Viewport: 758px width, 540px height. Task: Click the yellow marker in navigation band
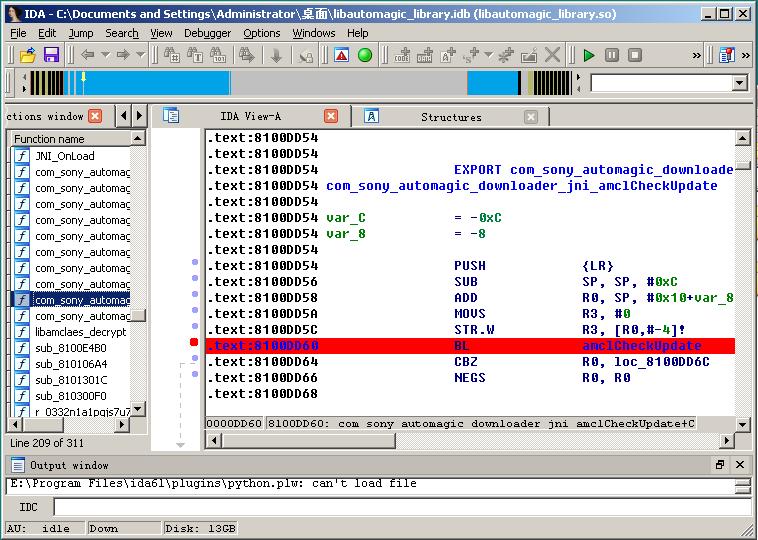coord(83,77)
